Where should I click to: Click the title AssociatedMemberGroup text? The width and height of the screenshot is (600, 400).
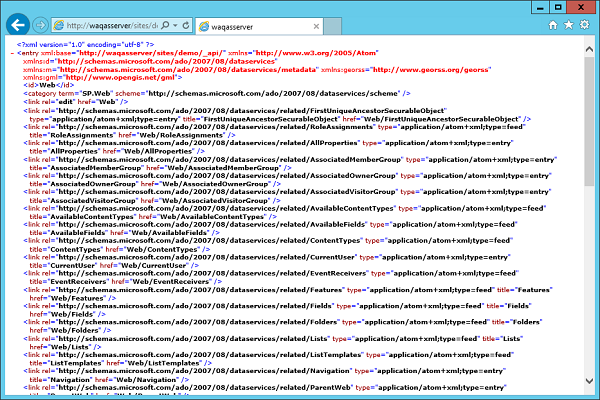point(86,168)
